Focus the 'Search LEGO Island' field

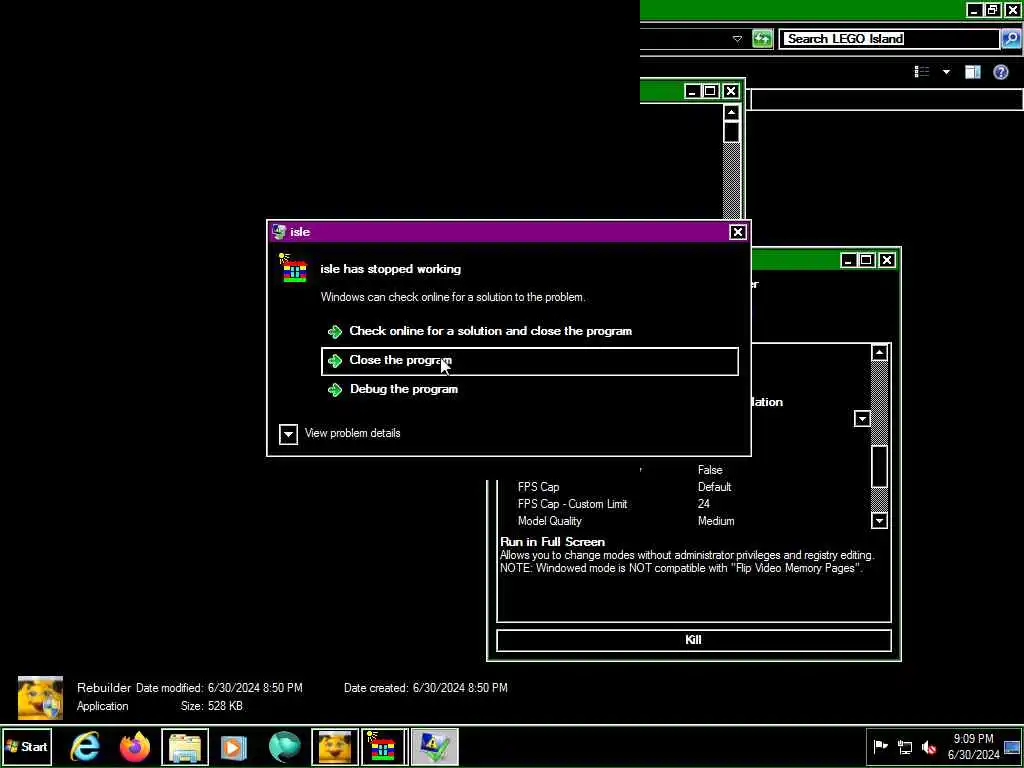tap(889, 39)
